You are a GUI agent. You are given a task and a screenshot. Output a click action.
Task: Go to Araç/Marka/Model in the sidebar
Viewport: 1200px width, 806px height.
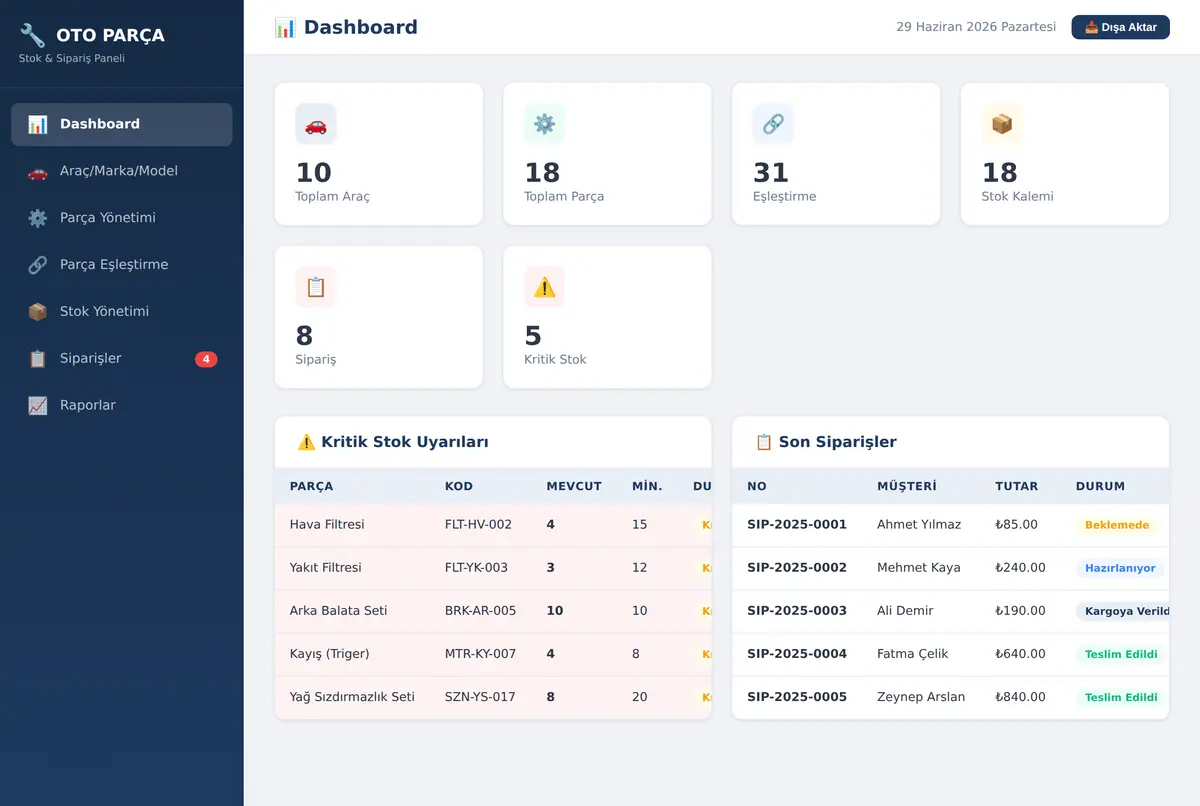tap(122, 171)
